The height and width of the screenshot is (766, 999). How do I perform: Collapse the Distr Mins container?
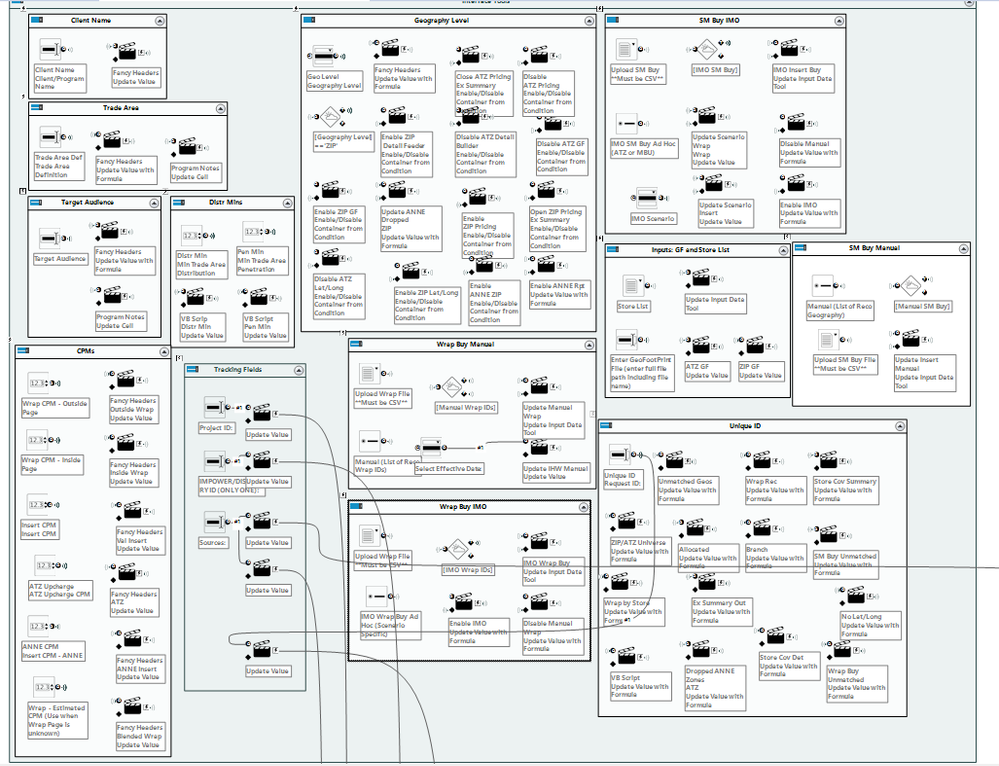pyautogui.click(x=287, y=203)
